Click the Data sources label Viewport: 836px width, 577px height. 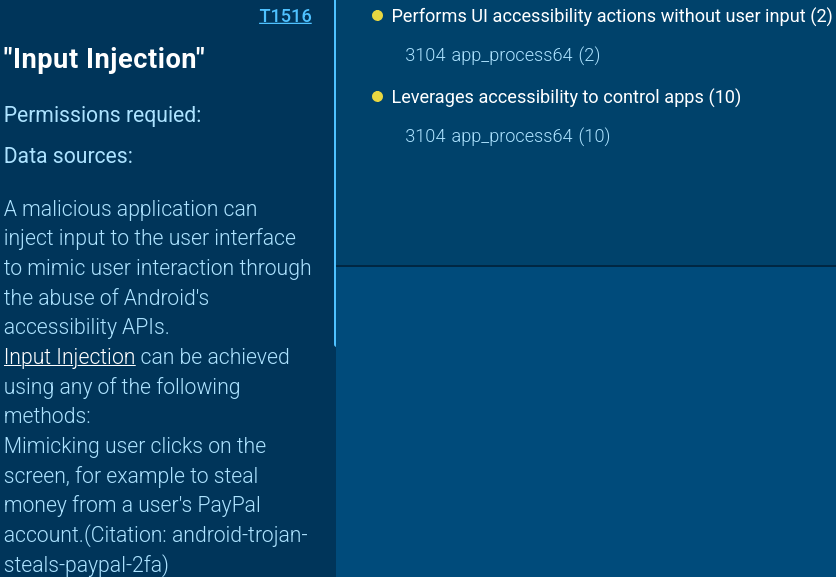[68, 156]
